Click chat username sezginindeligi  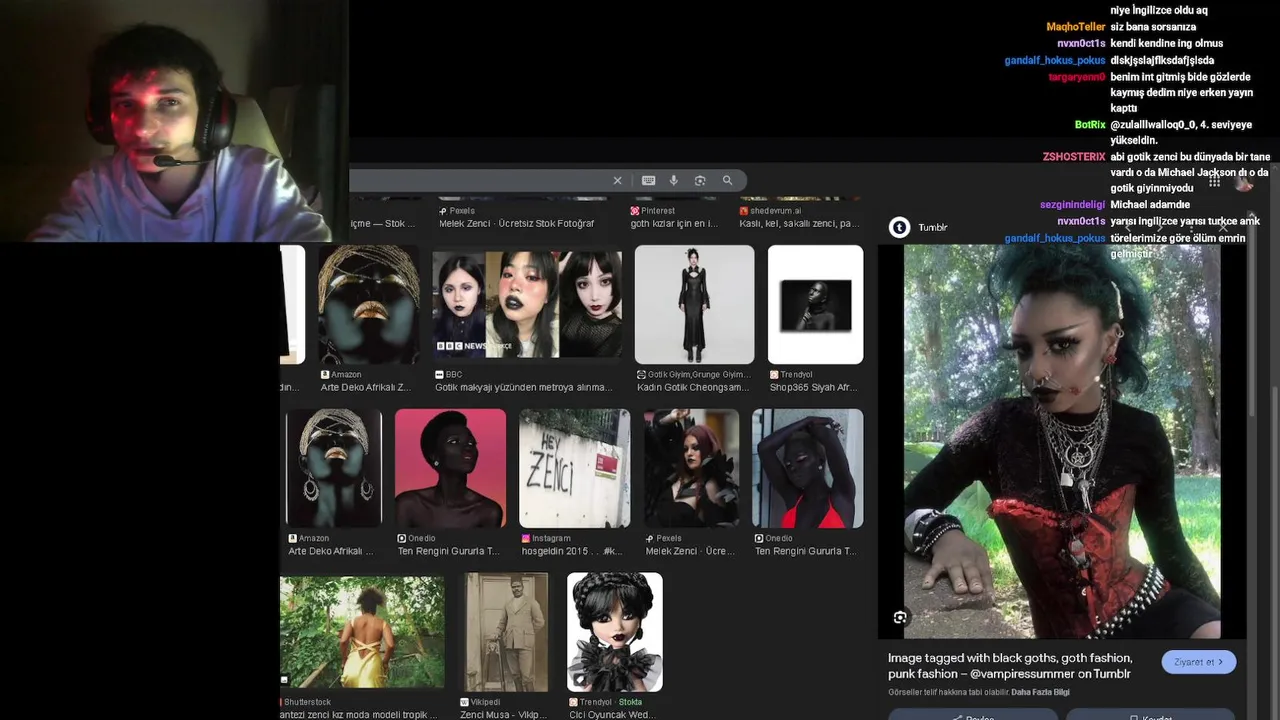point(1073,205)
